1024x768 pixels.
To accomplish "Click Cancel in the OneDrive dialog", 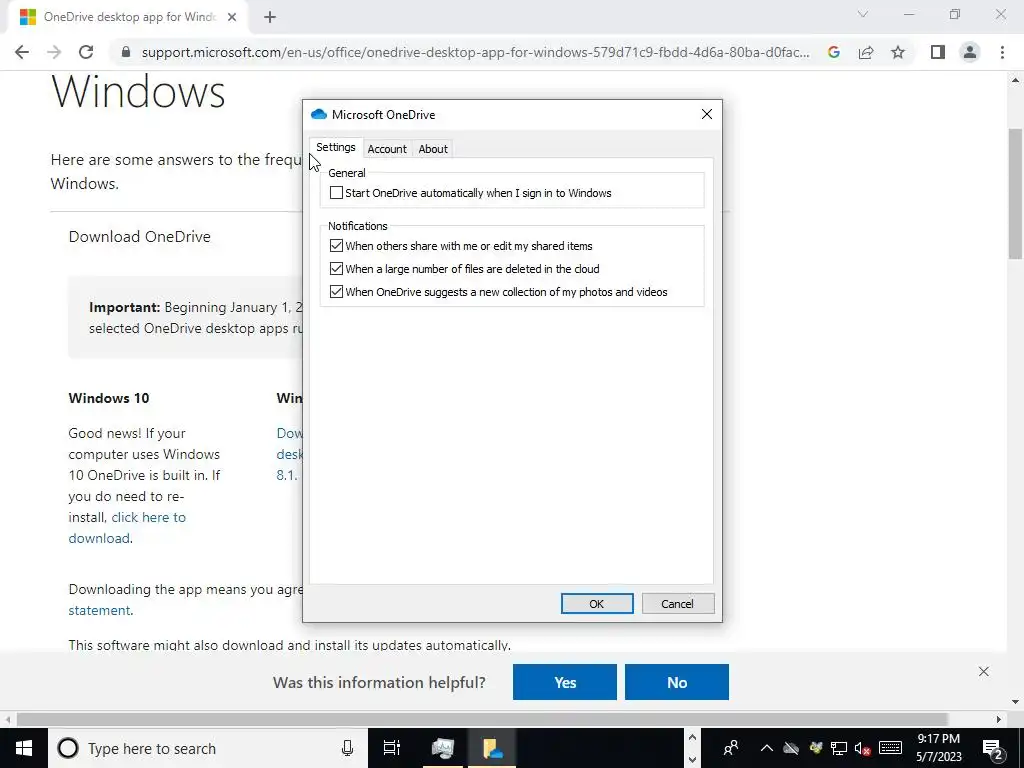I will click(x=677, y=603).
